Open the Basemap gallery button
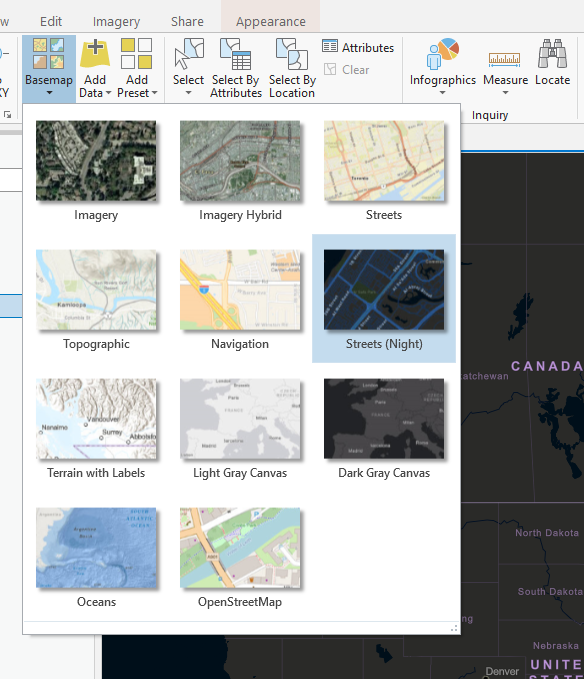 click(x=49, y=68)
